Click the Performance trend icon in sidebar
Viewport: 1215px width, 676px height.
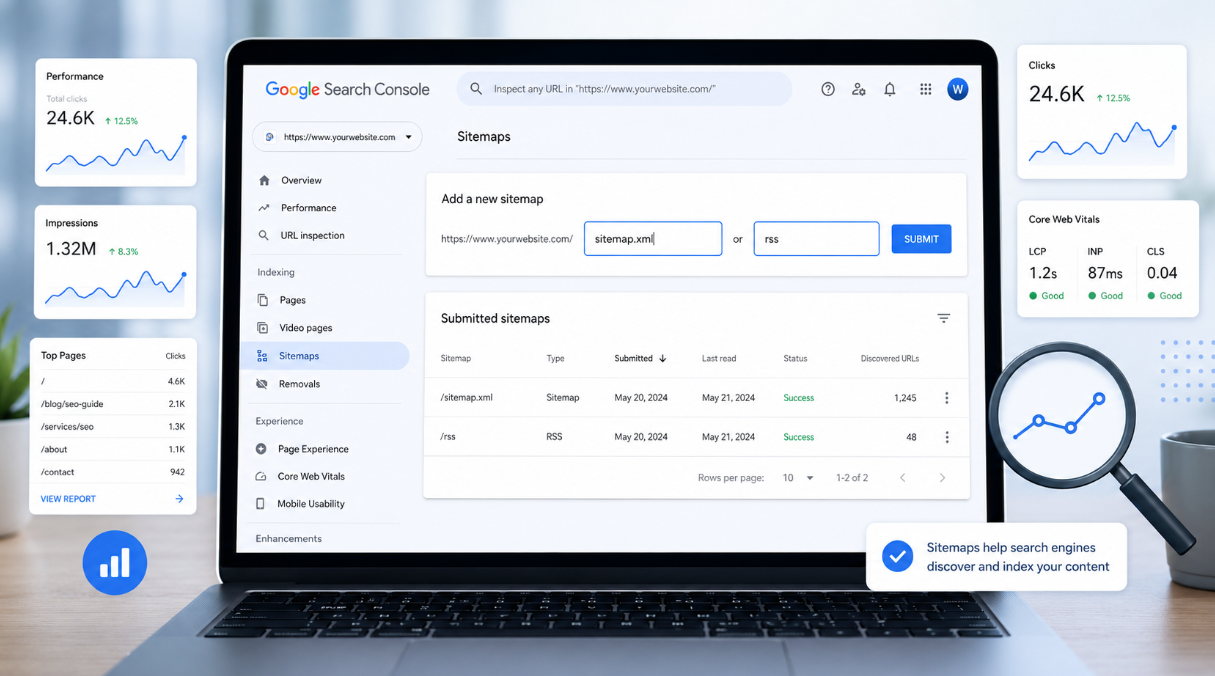tap(264, 208)
